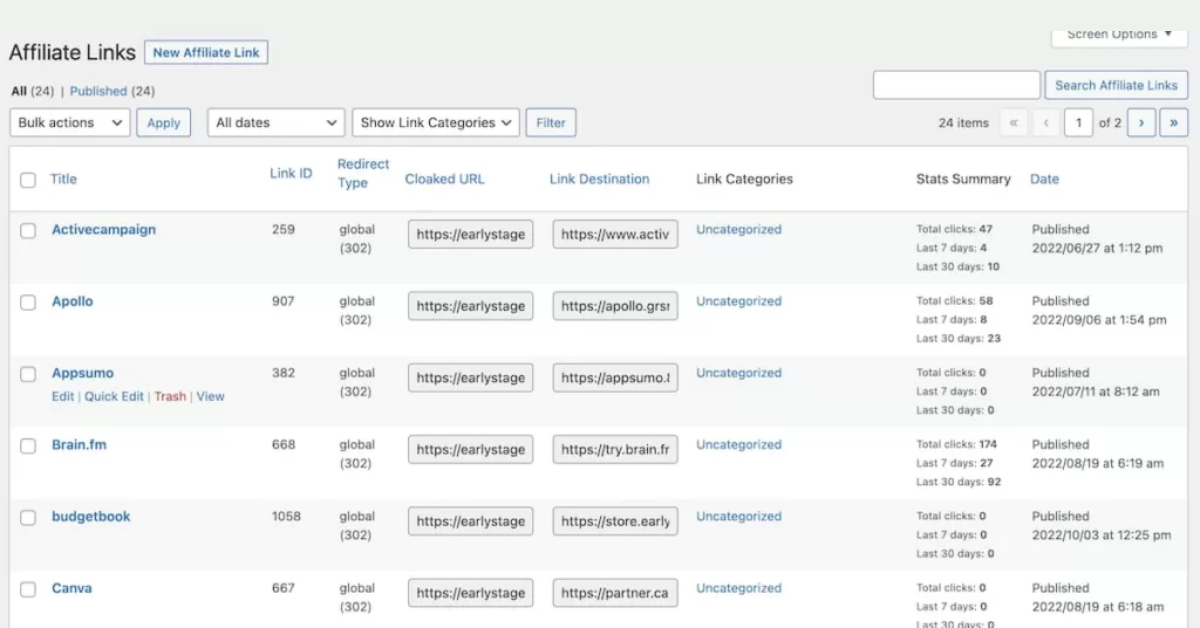Open Uncategorized category for Apollo
This screenshot has width=1200, height=628.
(x=739, y=301)
